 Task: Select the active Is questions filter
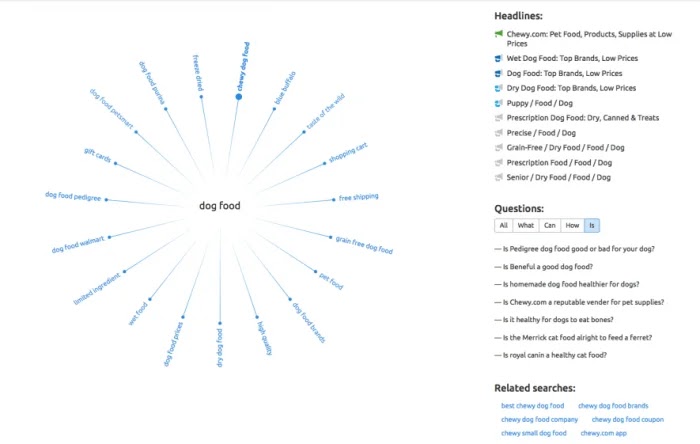592,225
